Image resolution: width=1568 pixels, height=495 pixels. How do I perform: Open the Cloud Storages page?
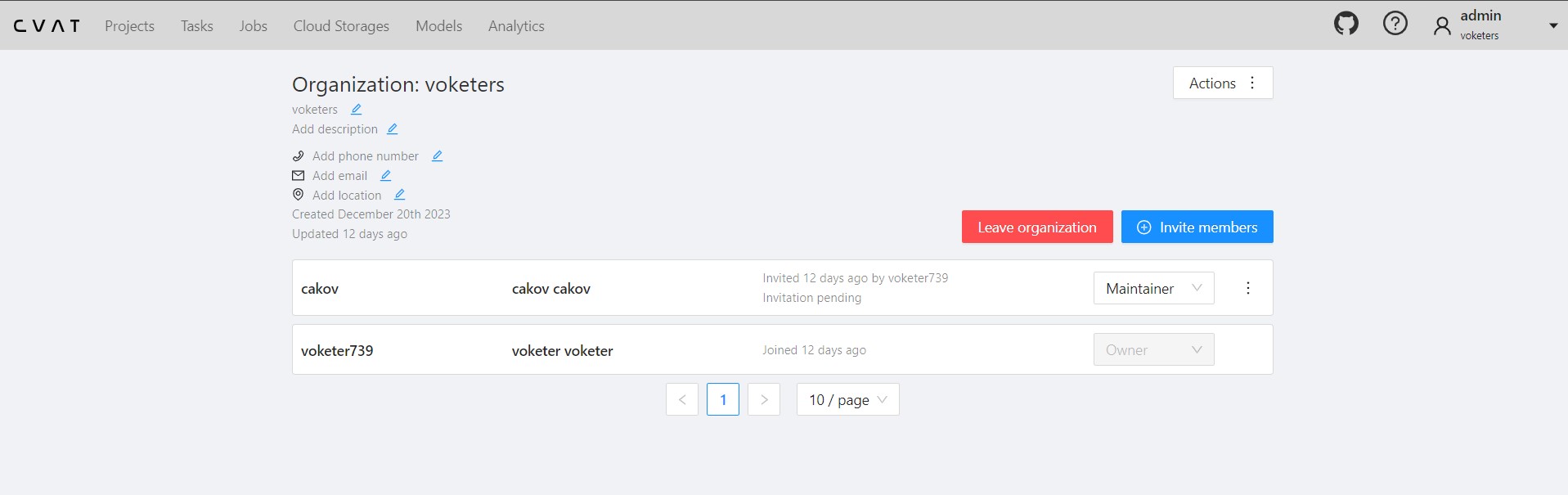(341, 26)
